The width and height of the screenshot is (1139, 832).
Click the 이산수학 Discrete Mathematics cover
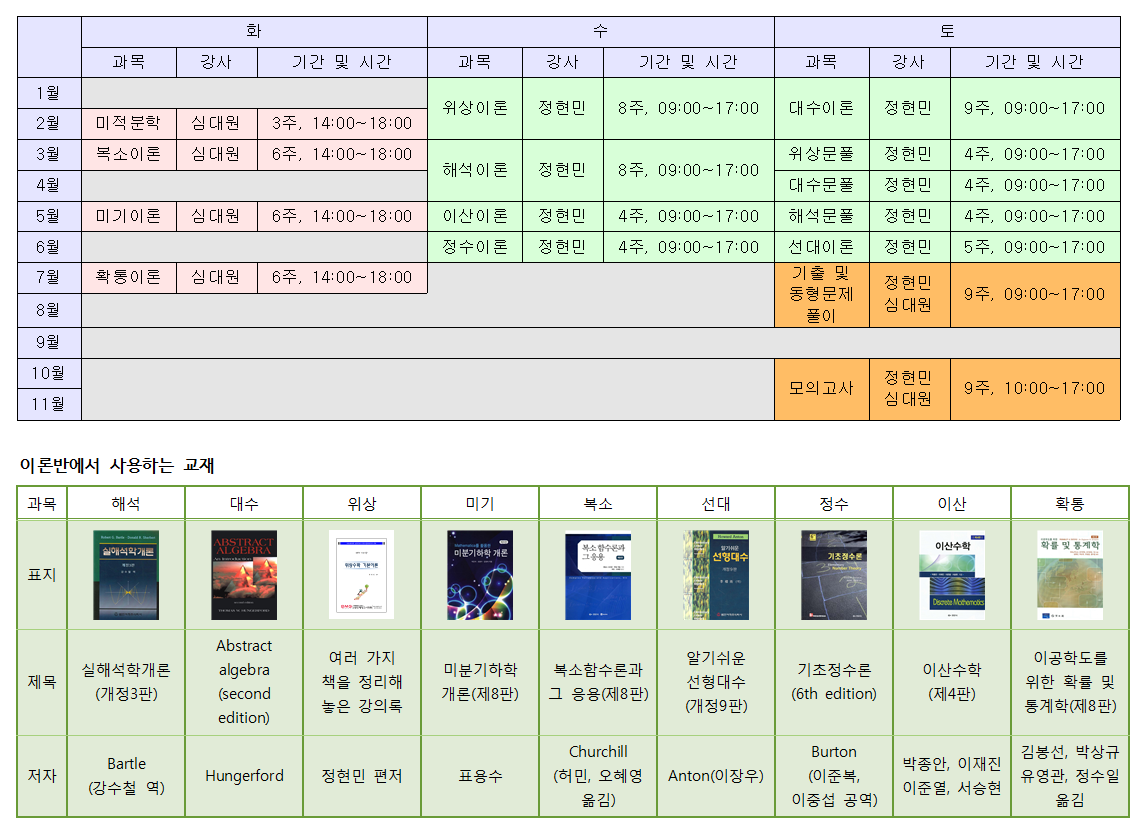click(x=952, y=575)
